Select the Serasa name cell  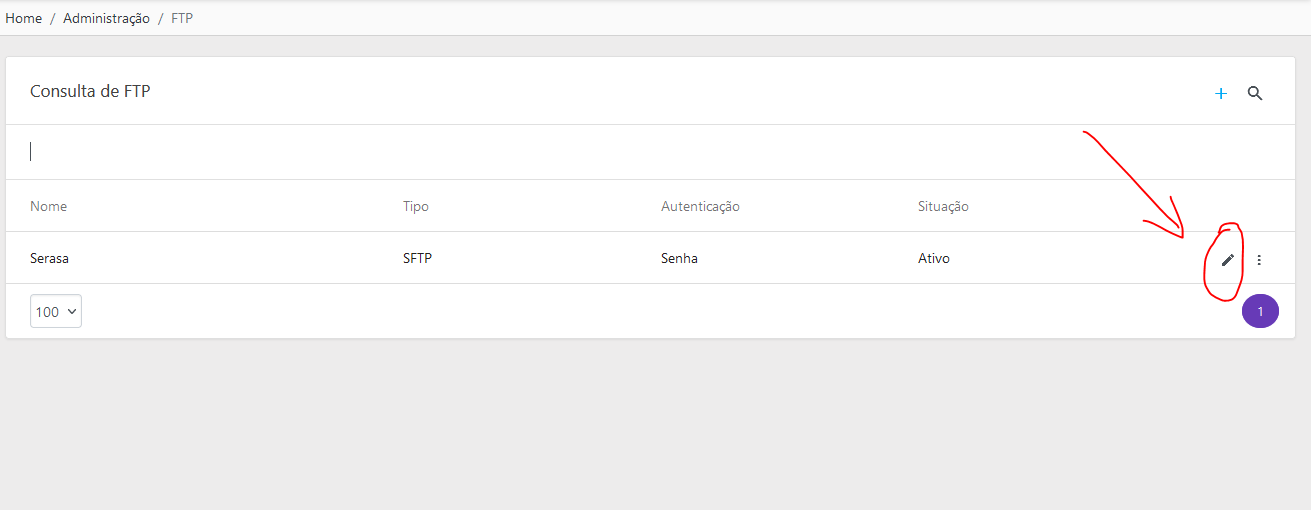(49, 258)
